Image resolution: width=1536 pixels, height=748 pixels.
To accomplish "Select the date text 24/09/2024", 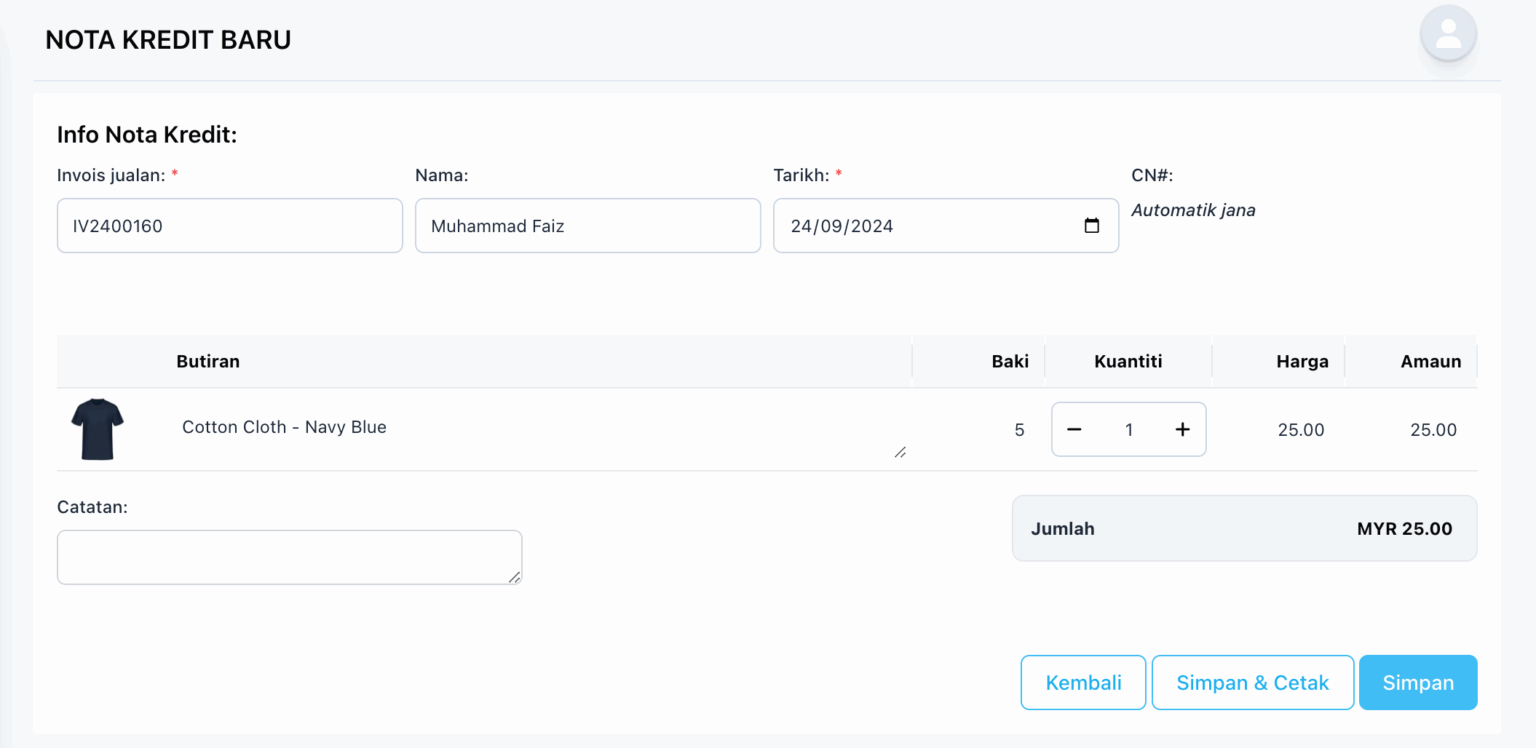I will [x=841, y=226].
